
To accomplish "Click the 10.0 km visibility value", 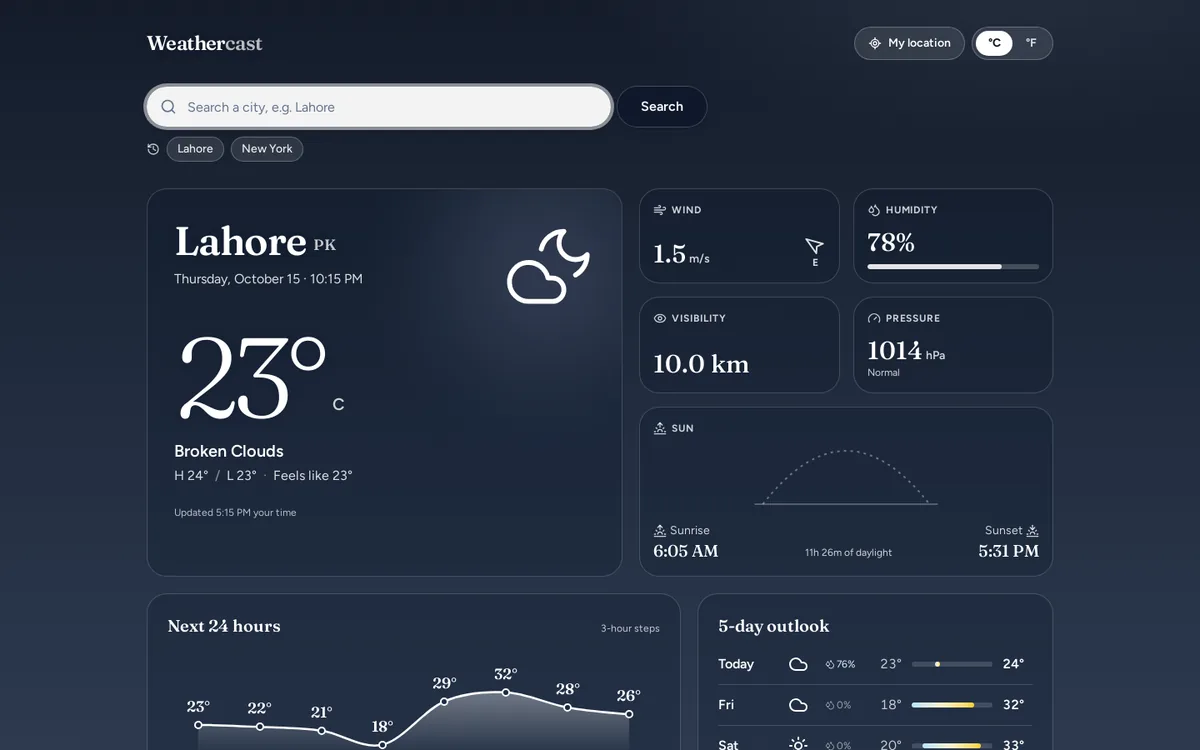I will point(701,364).
